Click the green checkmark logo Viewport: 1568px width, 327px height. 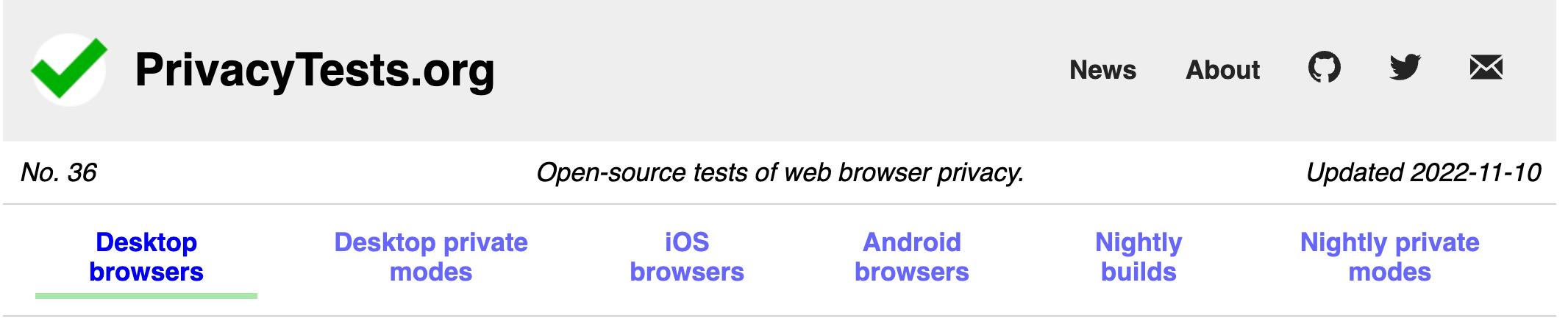point(68,69)
